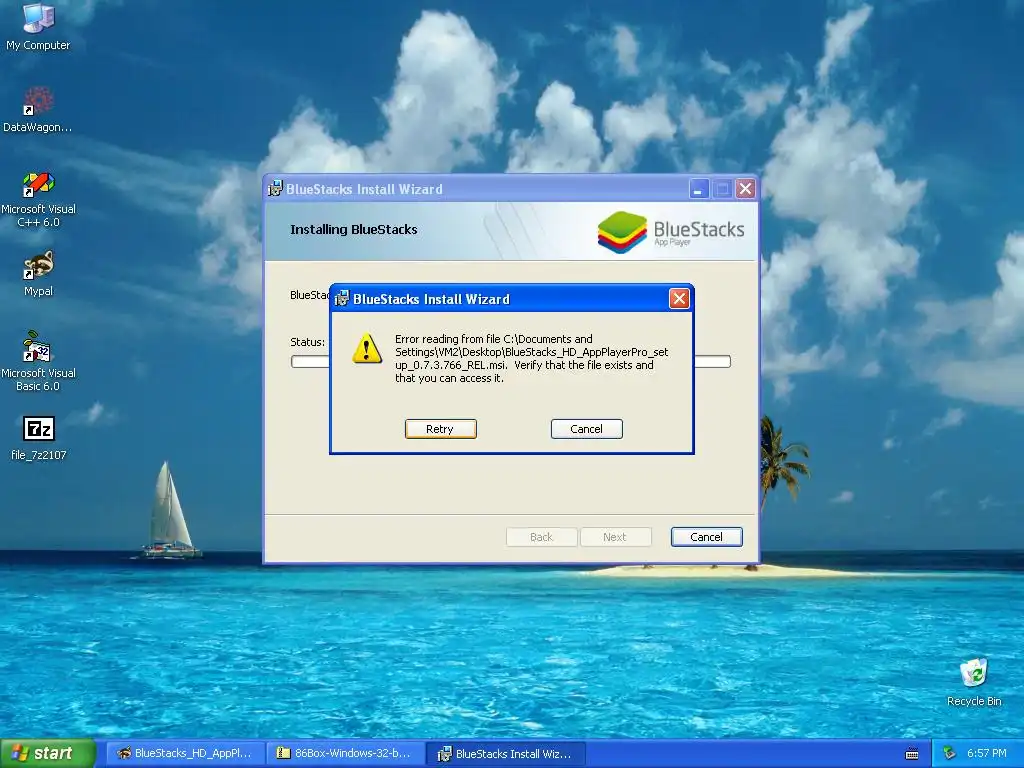Screen dimensions: 1024x768
Task: Click the installation progress bar right end
Action: (x=712, y=362)
